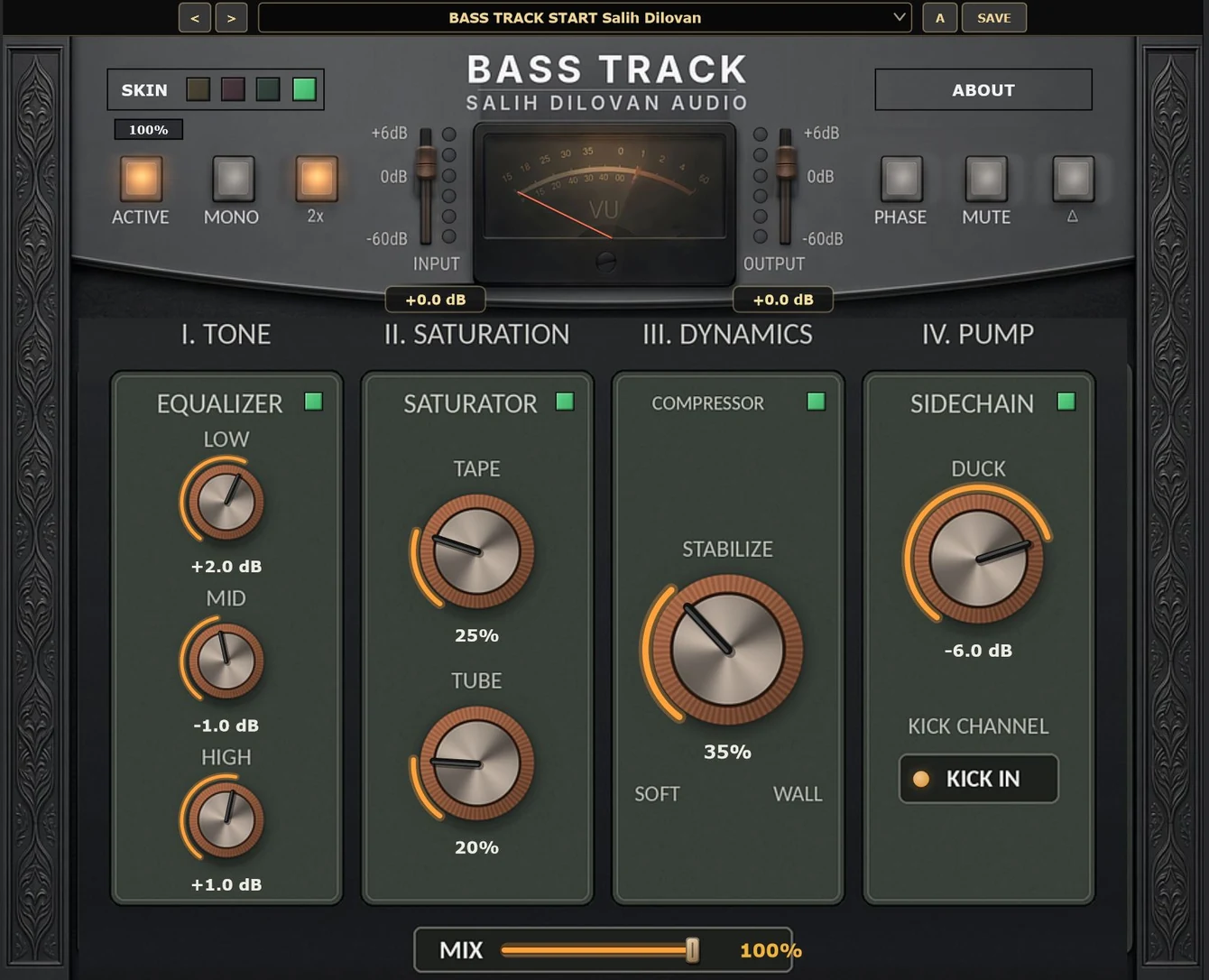Screen dimensions: 1209x980
Task: Click the DUCK sidechain knob
Action: coord(978,559)
